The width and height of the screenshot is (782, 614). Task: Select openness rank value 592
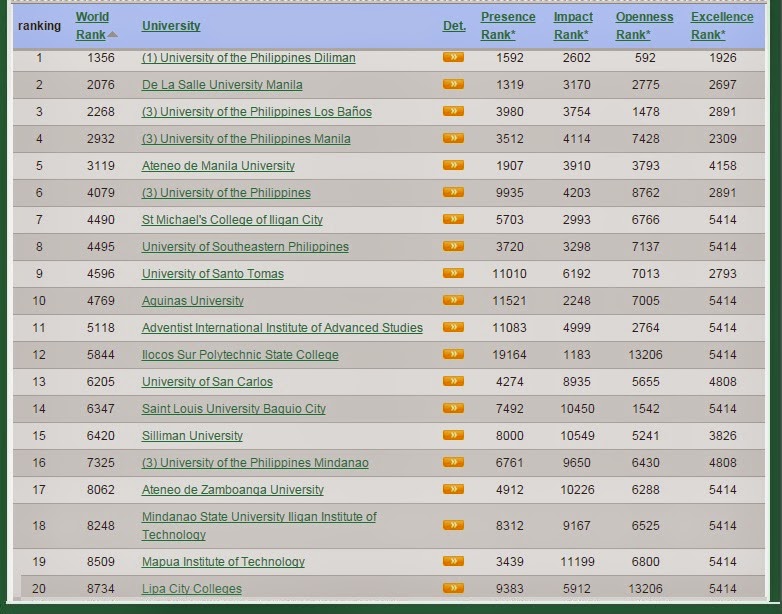click(645, 58)
